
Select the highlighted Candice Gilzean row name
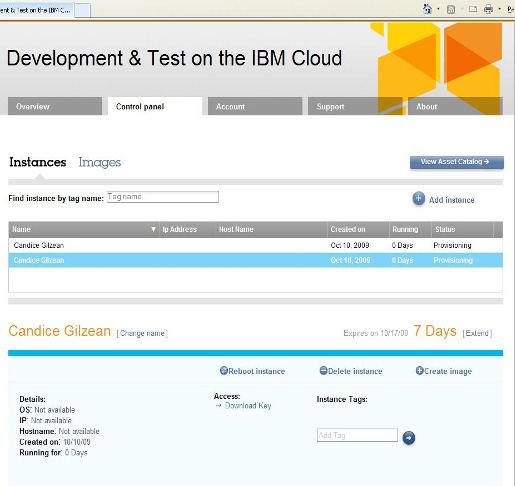[x=39, y=260]
